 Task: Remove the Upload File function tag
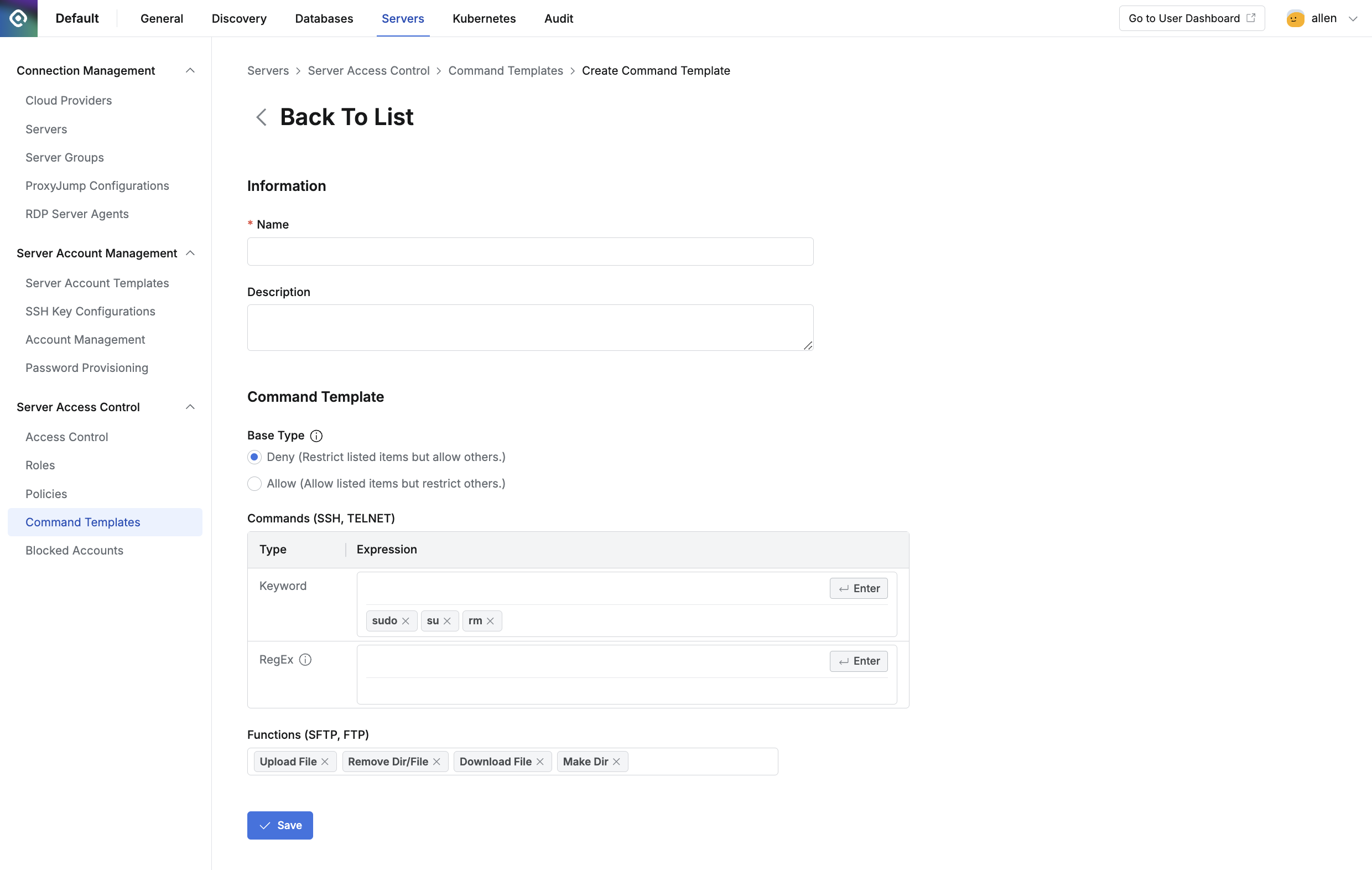tap(325, 762)
